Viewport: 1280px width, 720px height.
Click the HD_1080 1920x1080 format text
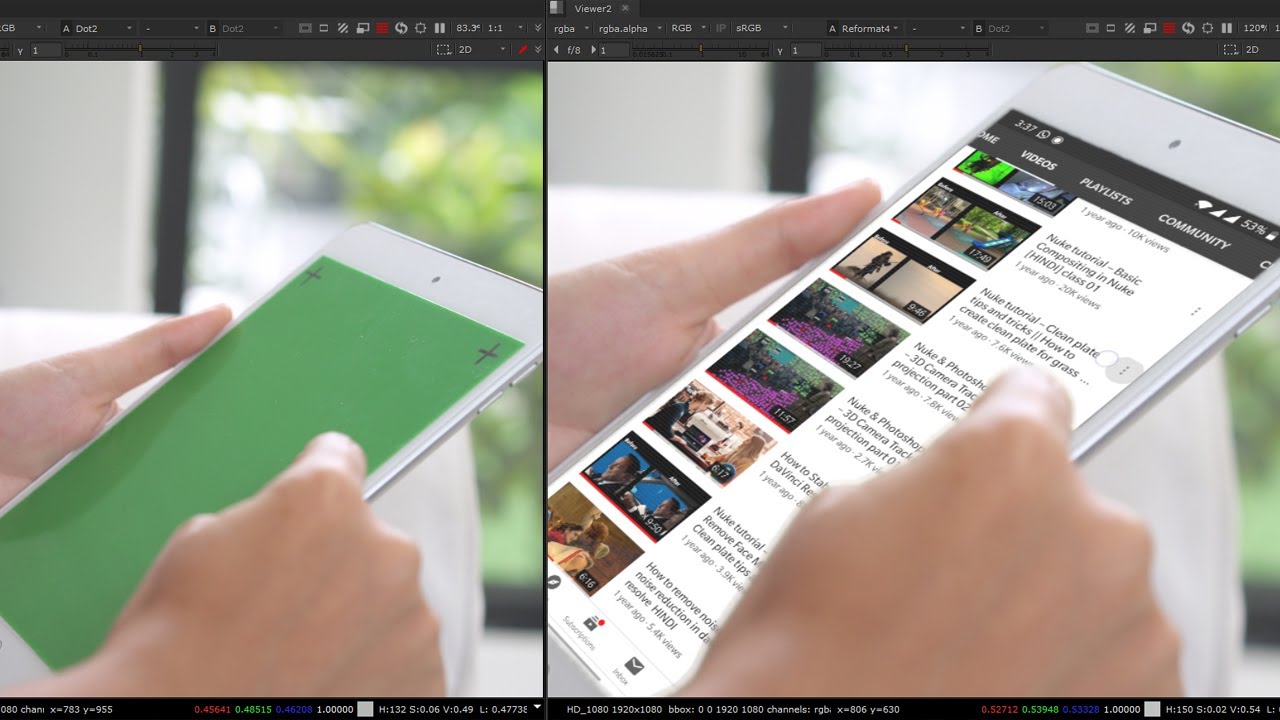click(x=612, y=709)
